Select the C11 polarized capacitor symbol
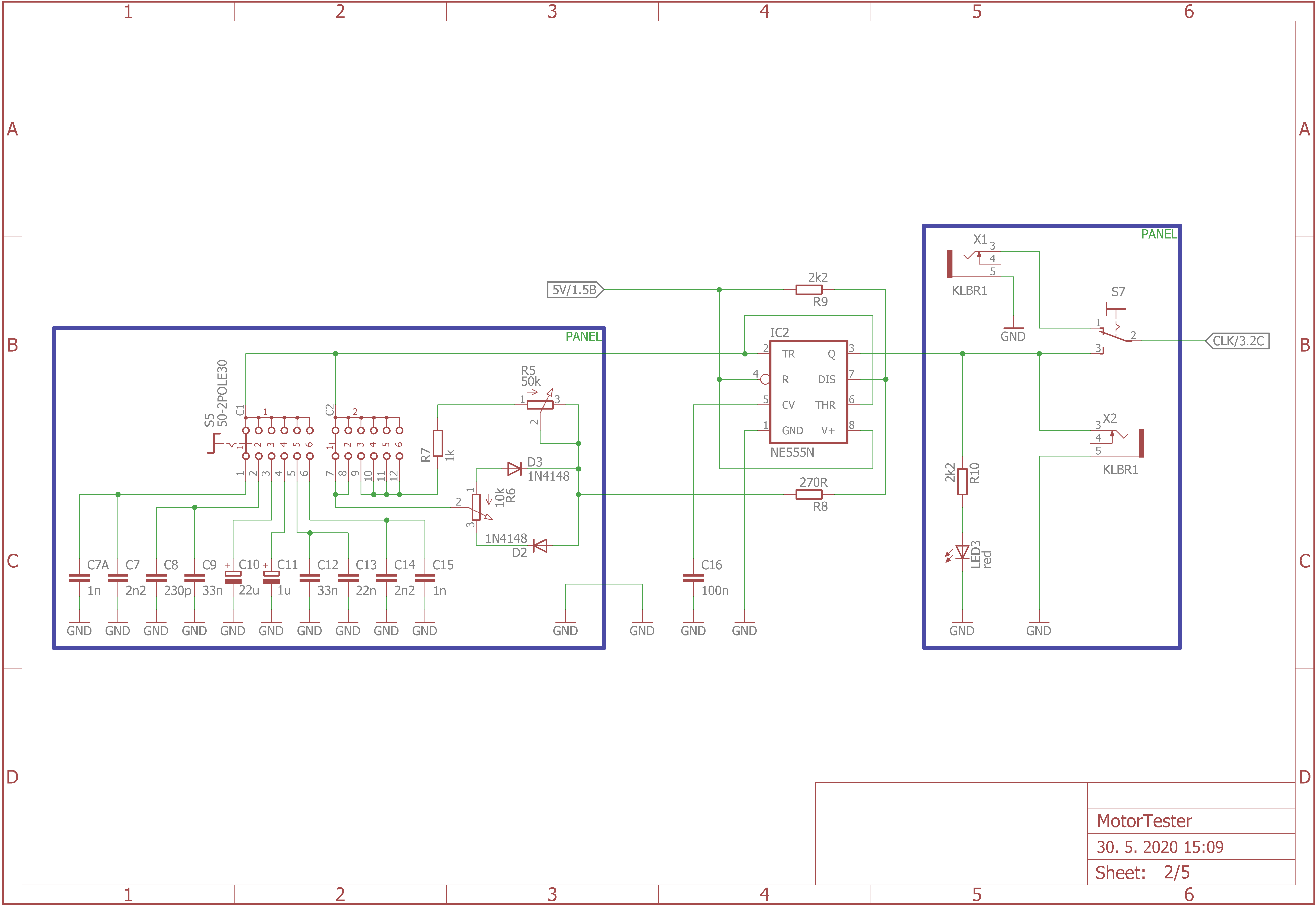Screen dimensions: 1316x907 tap(271, 577)
